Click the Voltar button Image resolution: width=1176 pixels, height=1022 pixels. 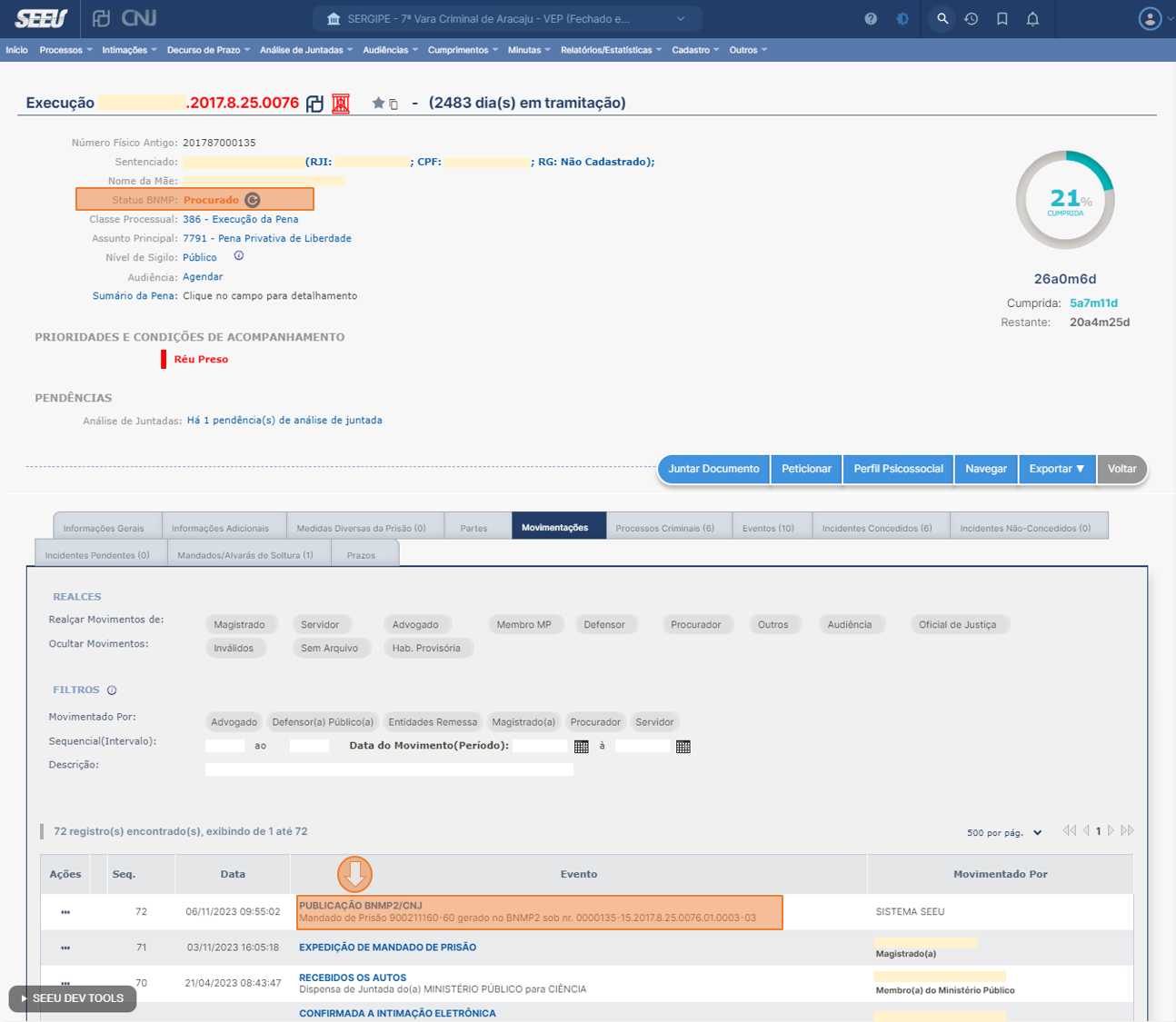point(1122,469)
